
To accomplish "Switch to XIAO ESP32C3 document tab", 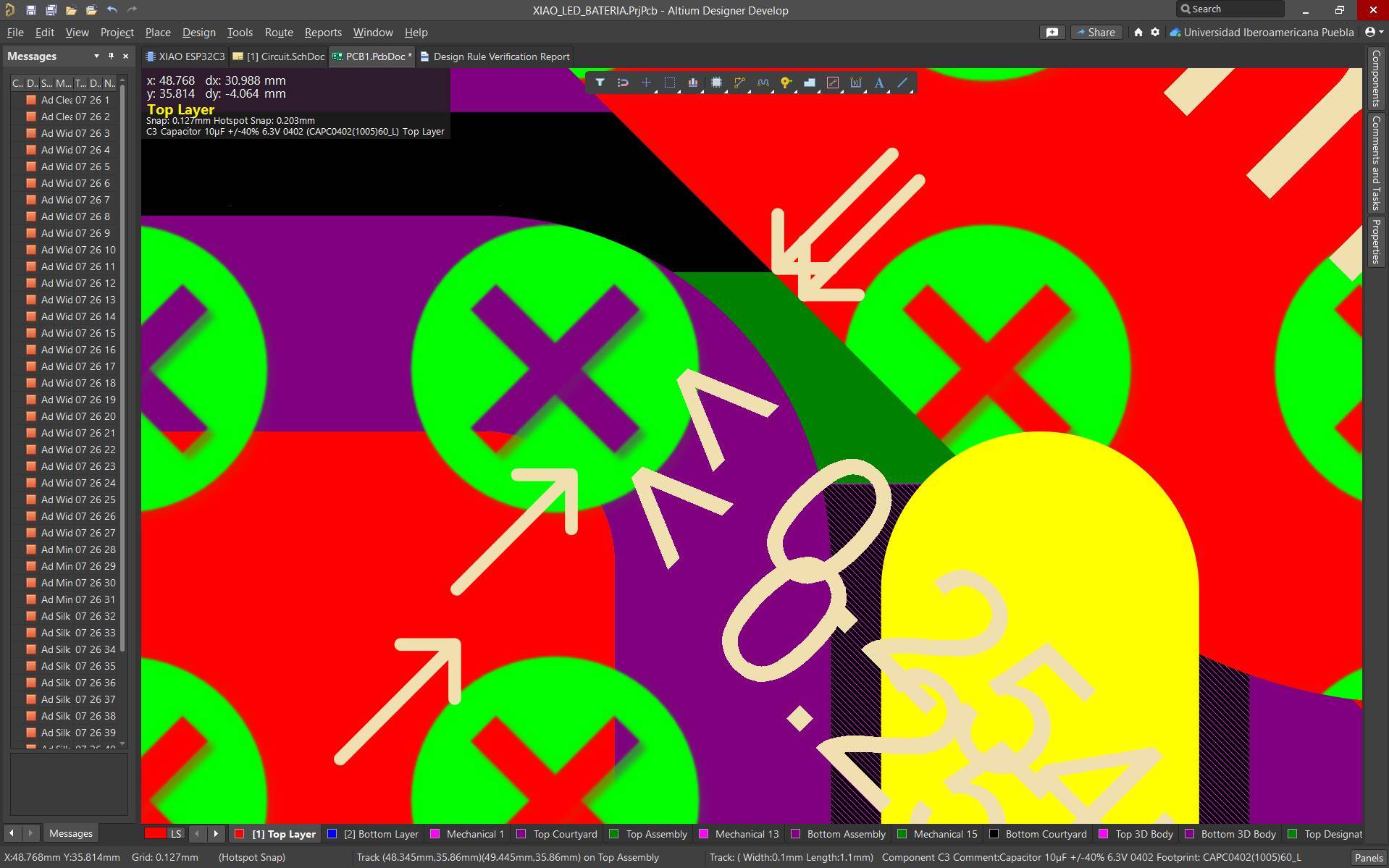I will tap(185, 56).
